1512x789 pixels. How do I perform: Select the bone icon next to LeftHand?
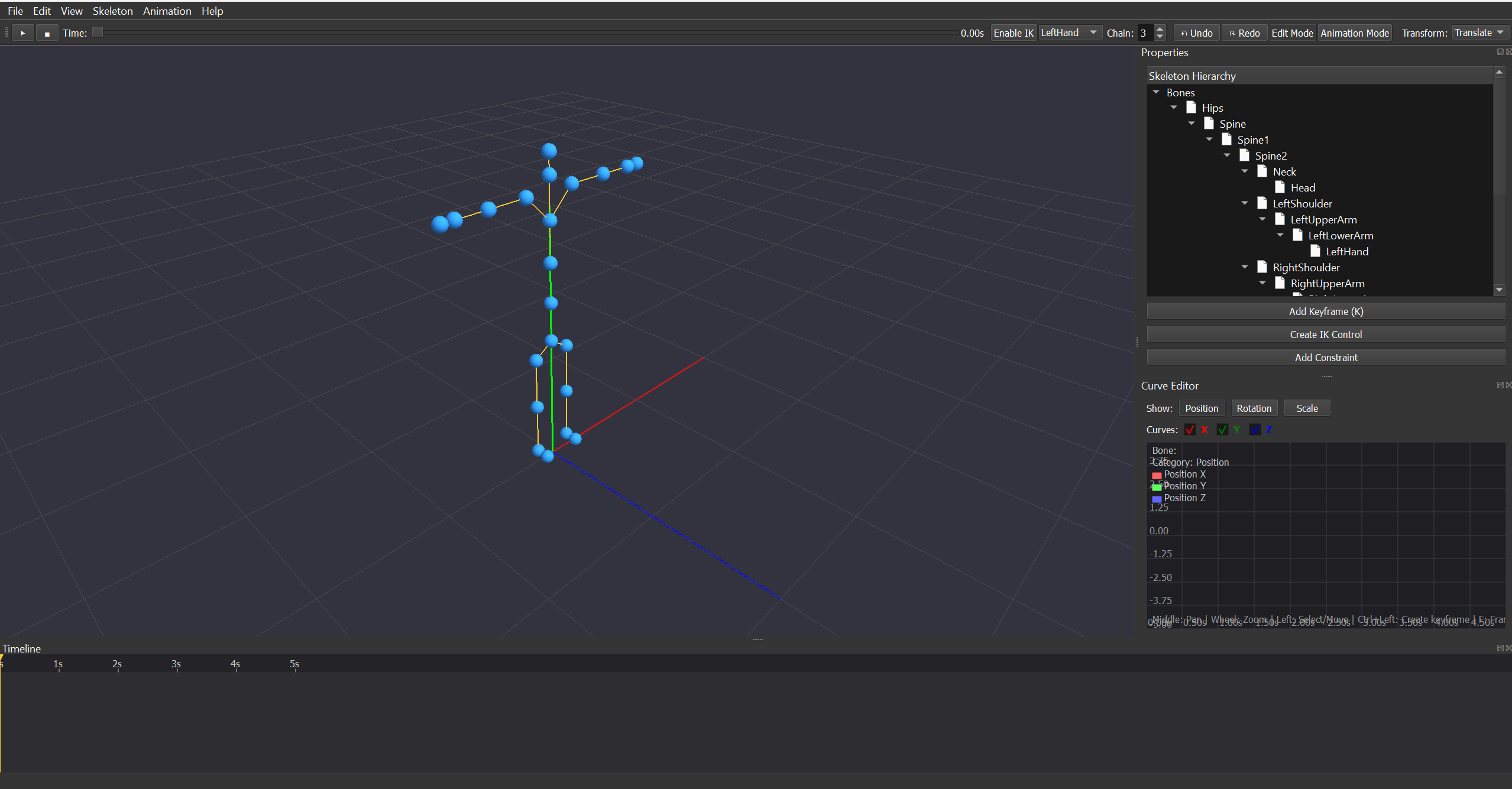coord(1316,251)
